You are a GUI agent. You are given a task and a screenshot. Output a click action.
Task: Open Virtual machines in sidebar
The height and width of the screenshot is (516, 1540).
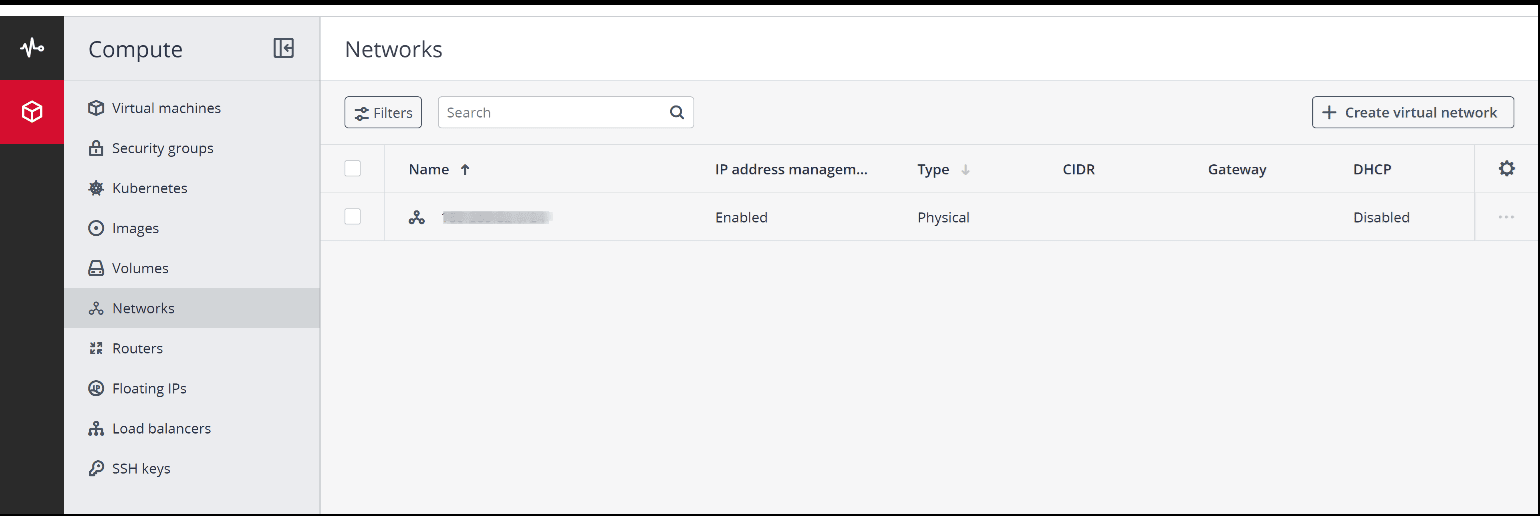(x=166, y=108)
